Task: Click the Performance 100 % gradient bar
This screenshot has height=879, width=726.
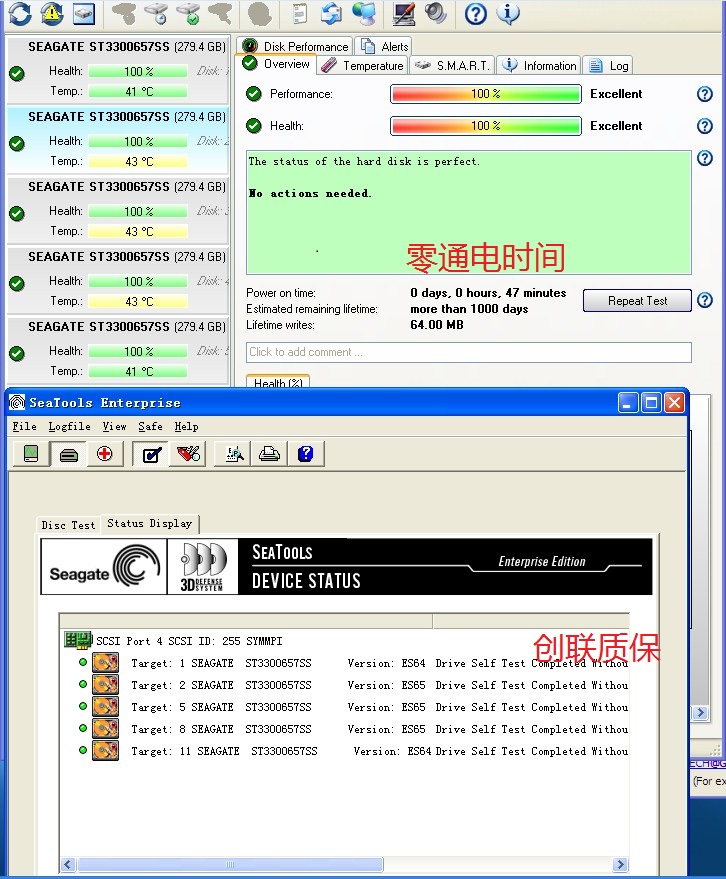Action: pos(485,94)
